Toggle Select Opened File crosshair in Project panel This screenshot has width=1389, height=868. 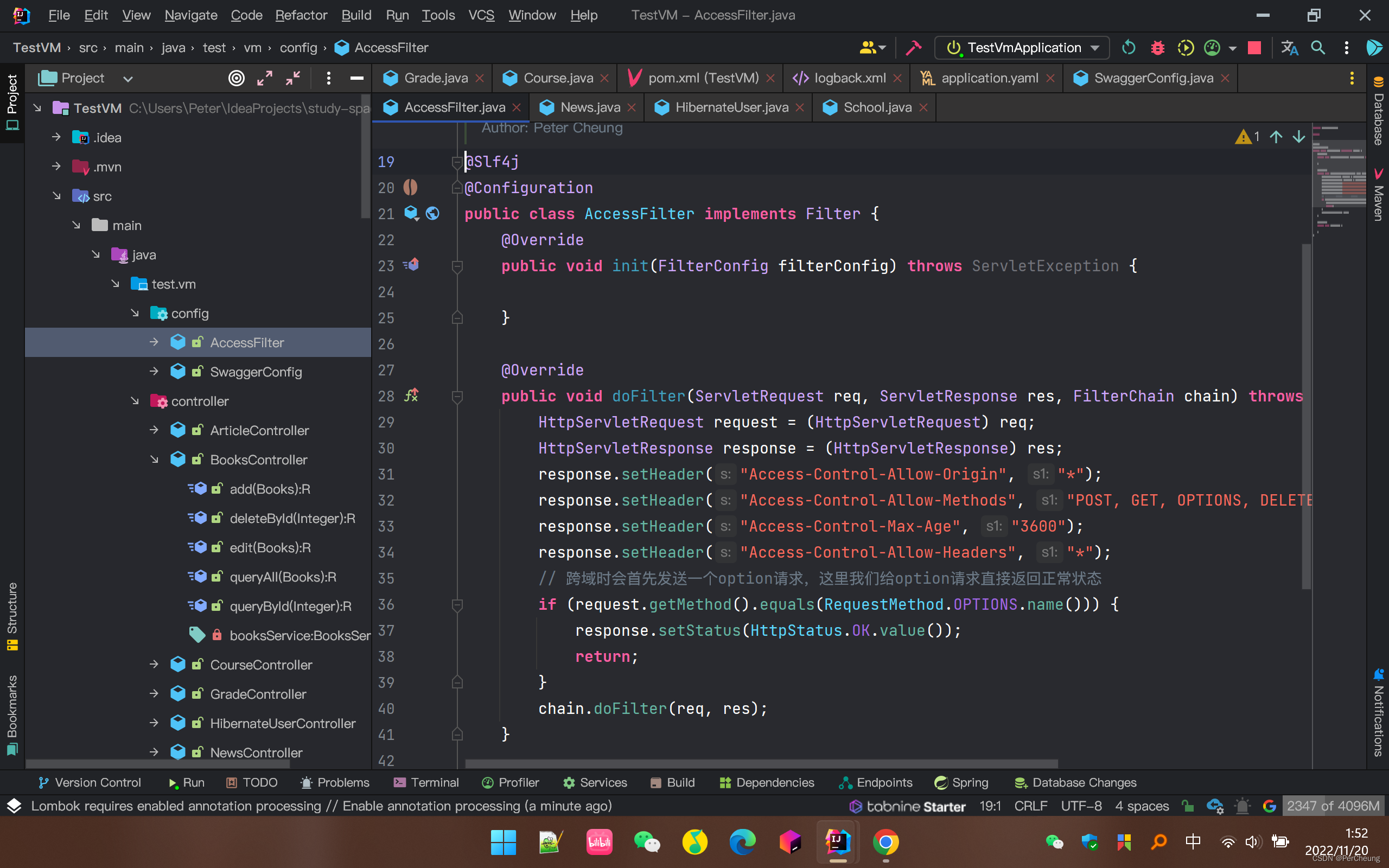coord(237,78)
